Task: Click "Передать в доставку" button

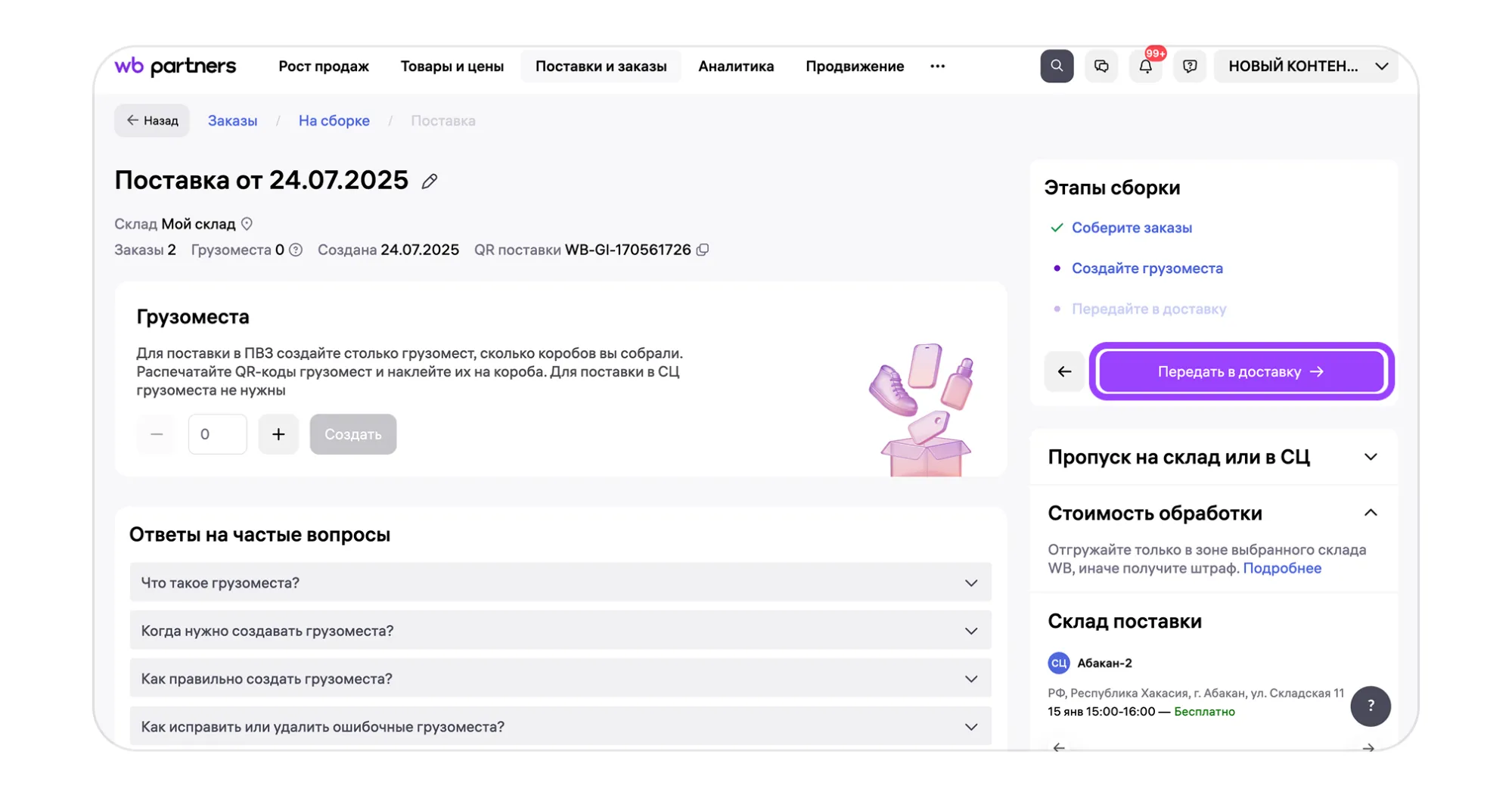Action: click(1240, 371)
